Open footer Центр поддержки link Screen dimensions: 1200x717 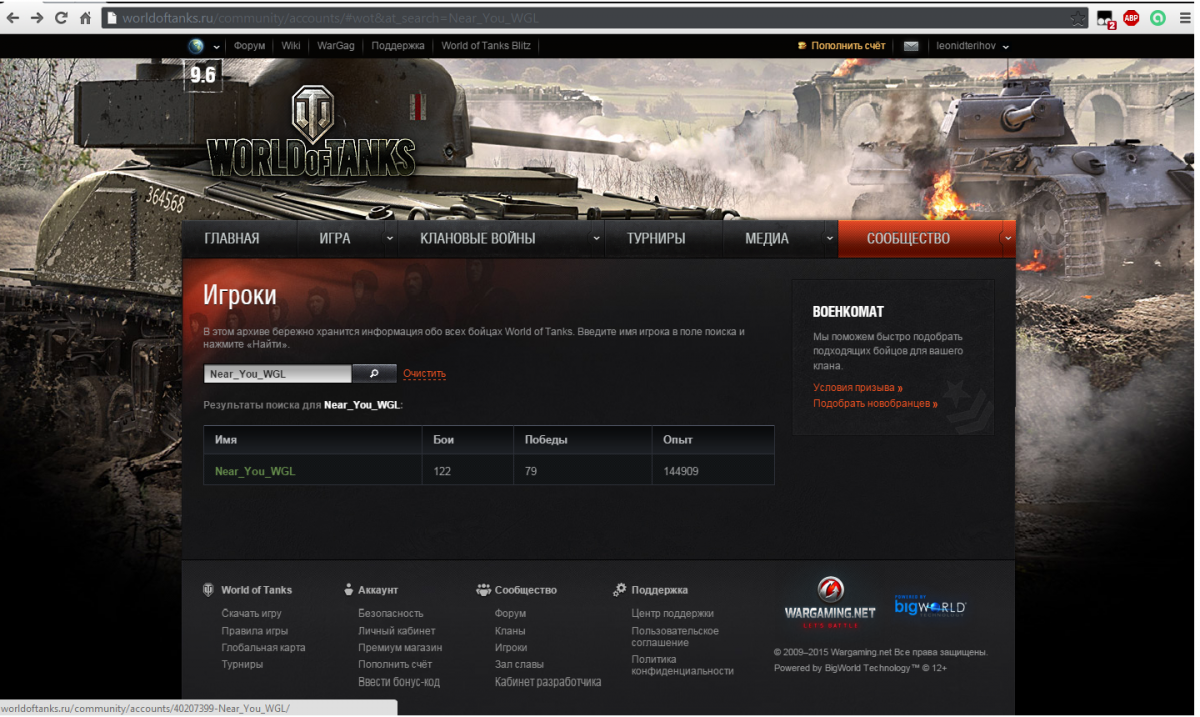tap(673, 613)
